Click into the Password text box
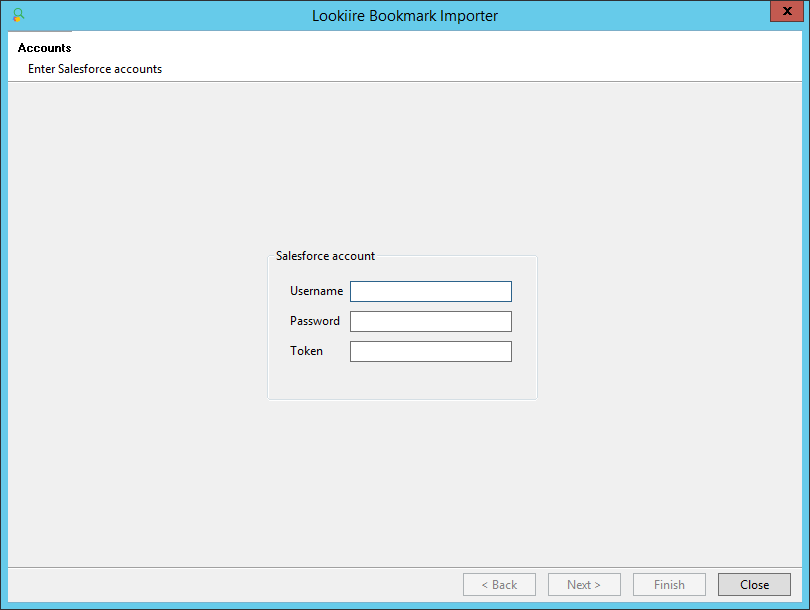This screenshot has height=610, width=810. 430,321
